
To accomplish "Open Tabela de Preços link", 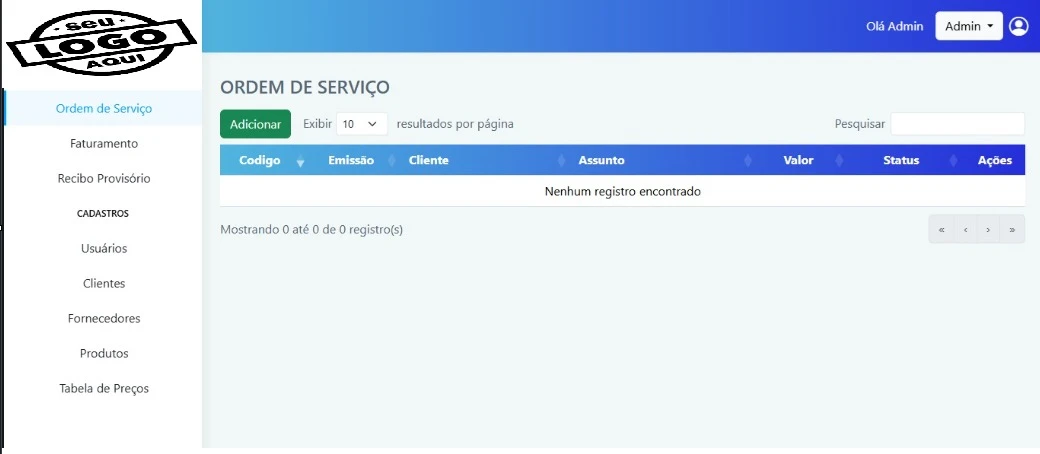I will [x=104, y=389].
